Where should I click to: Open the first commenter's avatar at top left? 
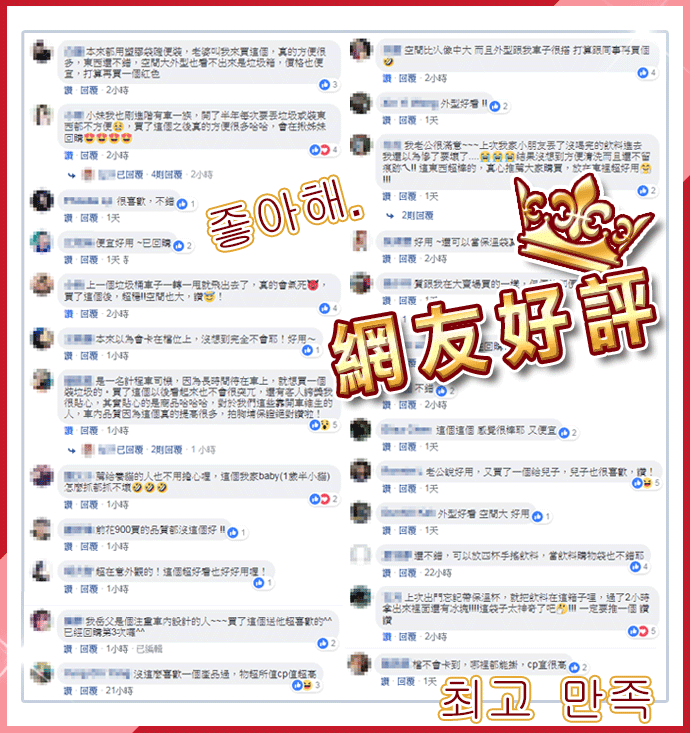pos(42,51)
